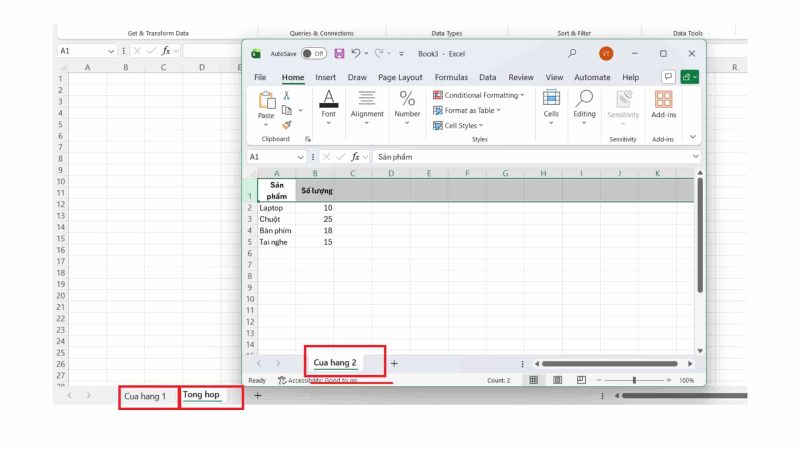
Task: Add a new sheet next to Tong hop
Action: pyautogui.click(x=258, y=395)
